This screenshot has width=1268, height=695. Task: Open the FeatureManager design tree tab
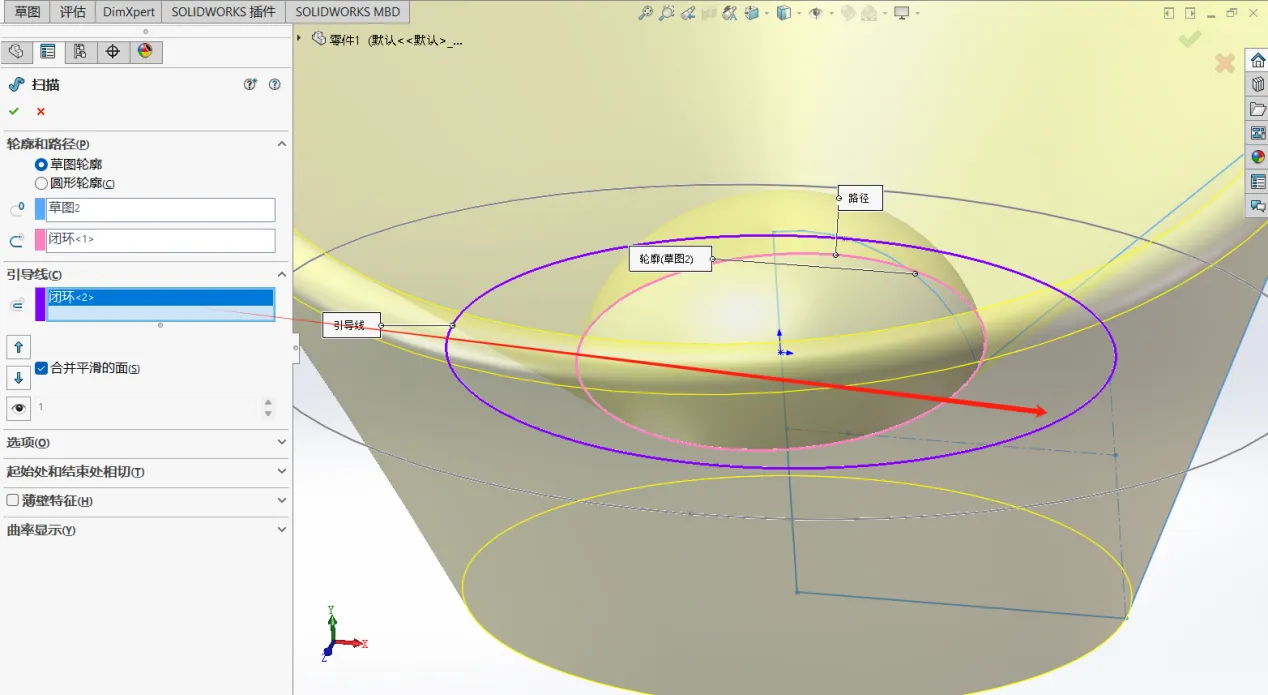(x=15, y=52)
